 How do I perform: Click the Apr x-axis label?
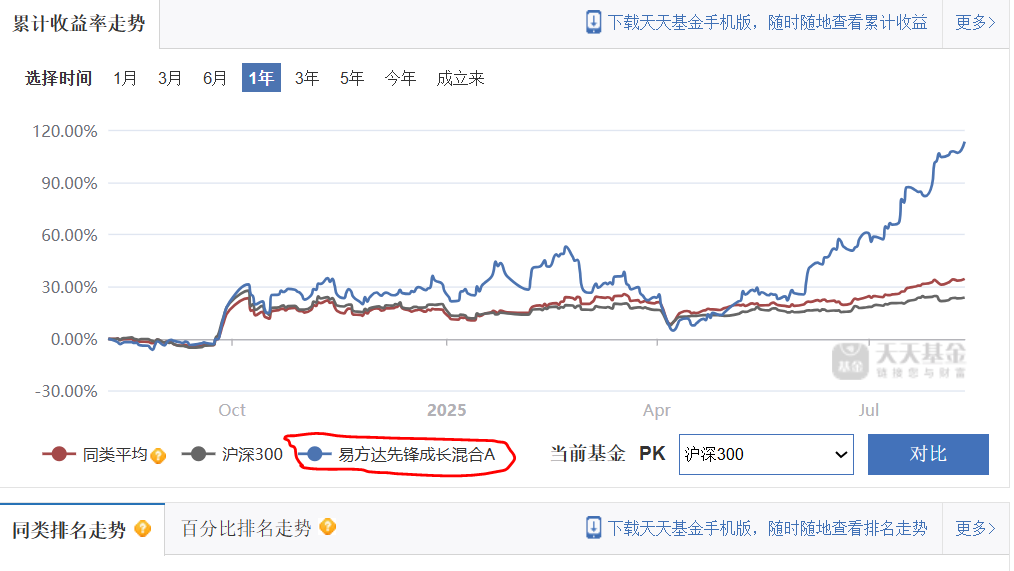click(656, 410)
